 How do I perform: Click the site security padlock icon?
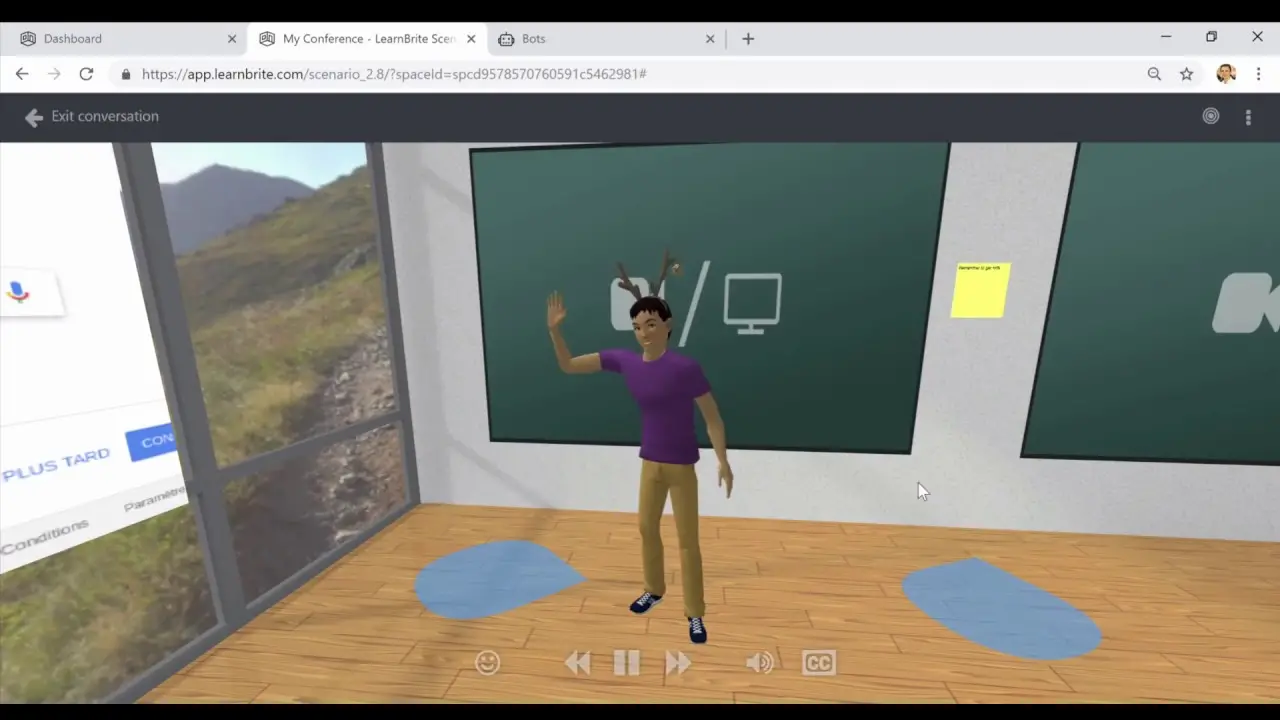[125, 74]
